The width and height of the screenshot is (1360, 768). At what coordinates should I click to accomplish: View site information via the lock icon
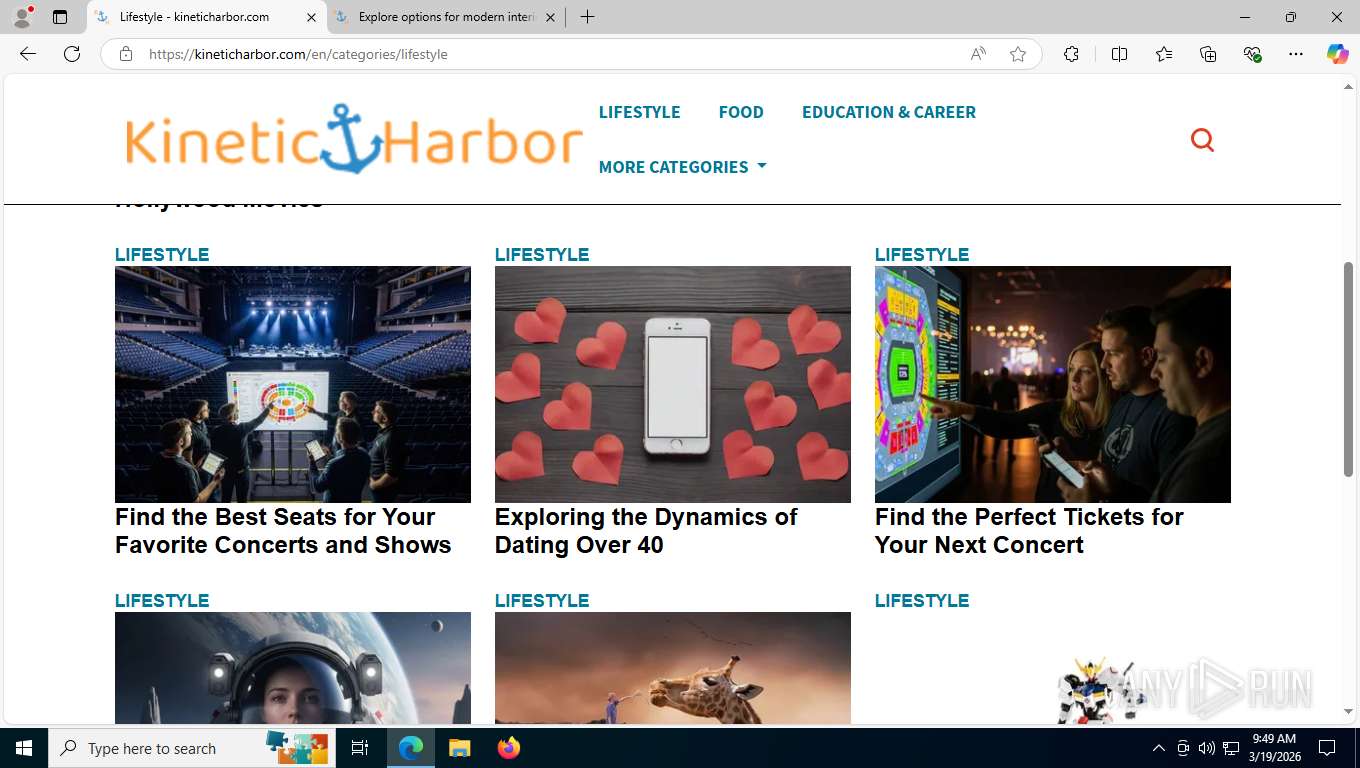(126, 54)
